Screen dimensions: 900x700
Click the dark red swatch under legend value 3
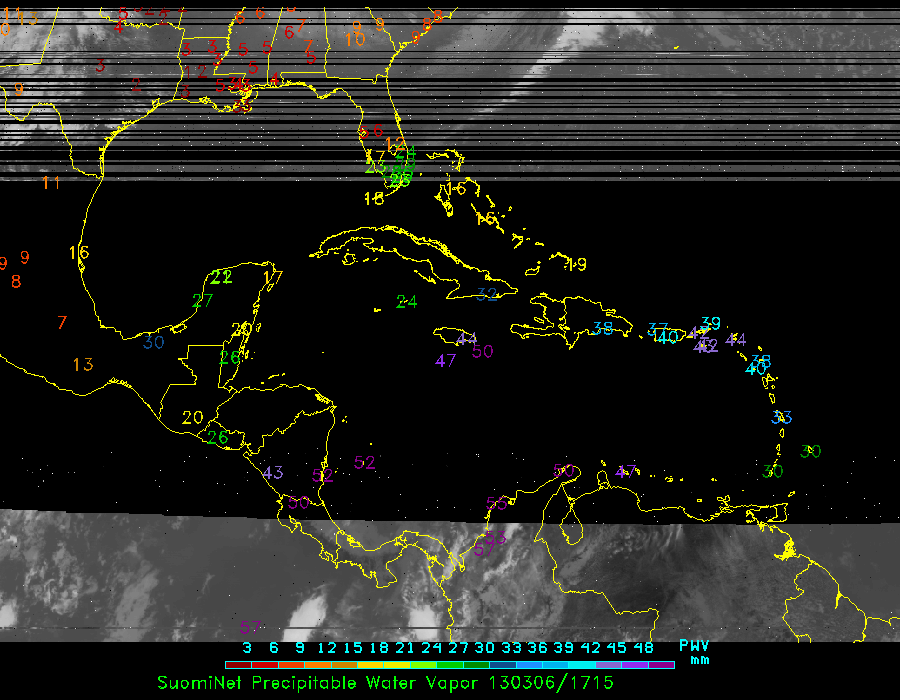pyautogui.click(x=238, y=664)
